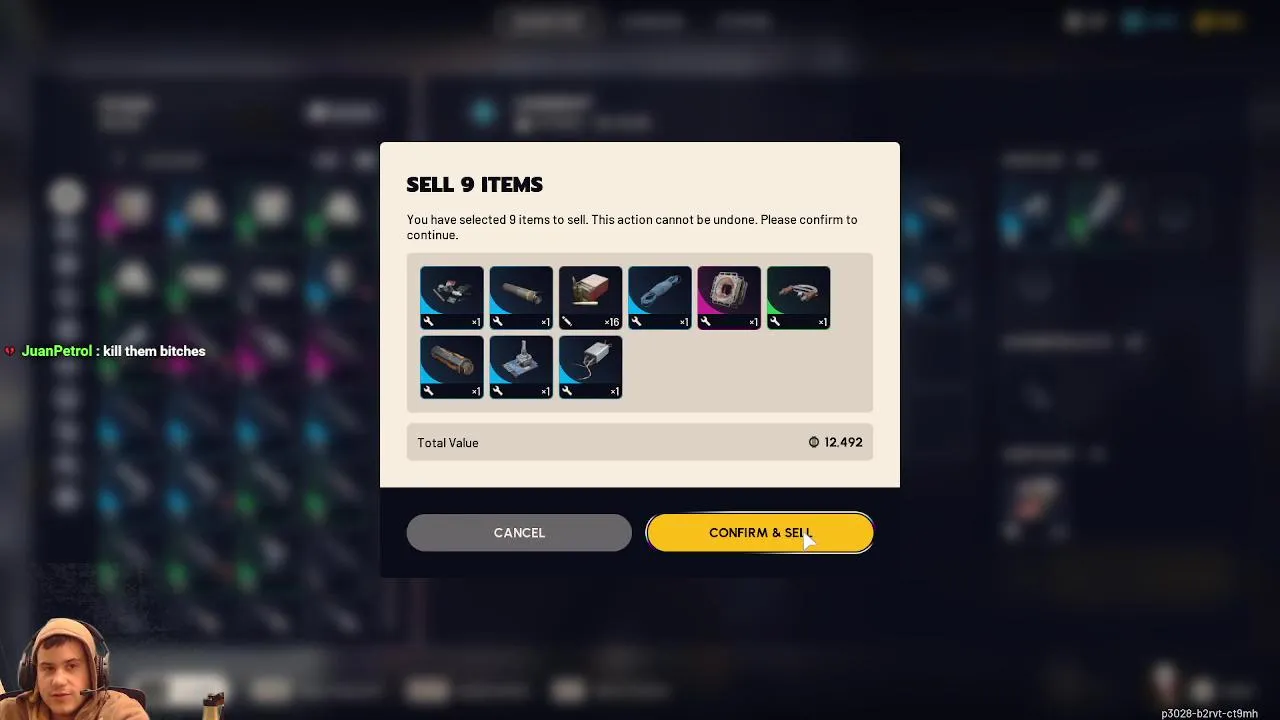Viewport: 1280px width, 720px height.
Task: Click the Total Value row
Action: click(640, 442)
